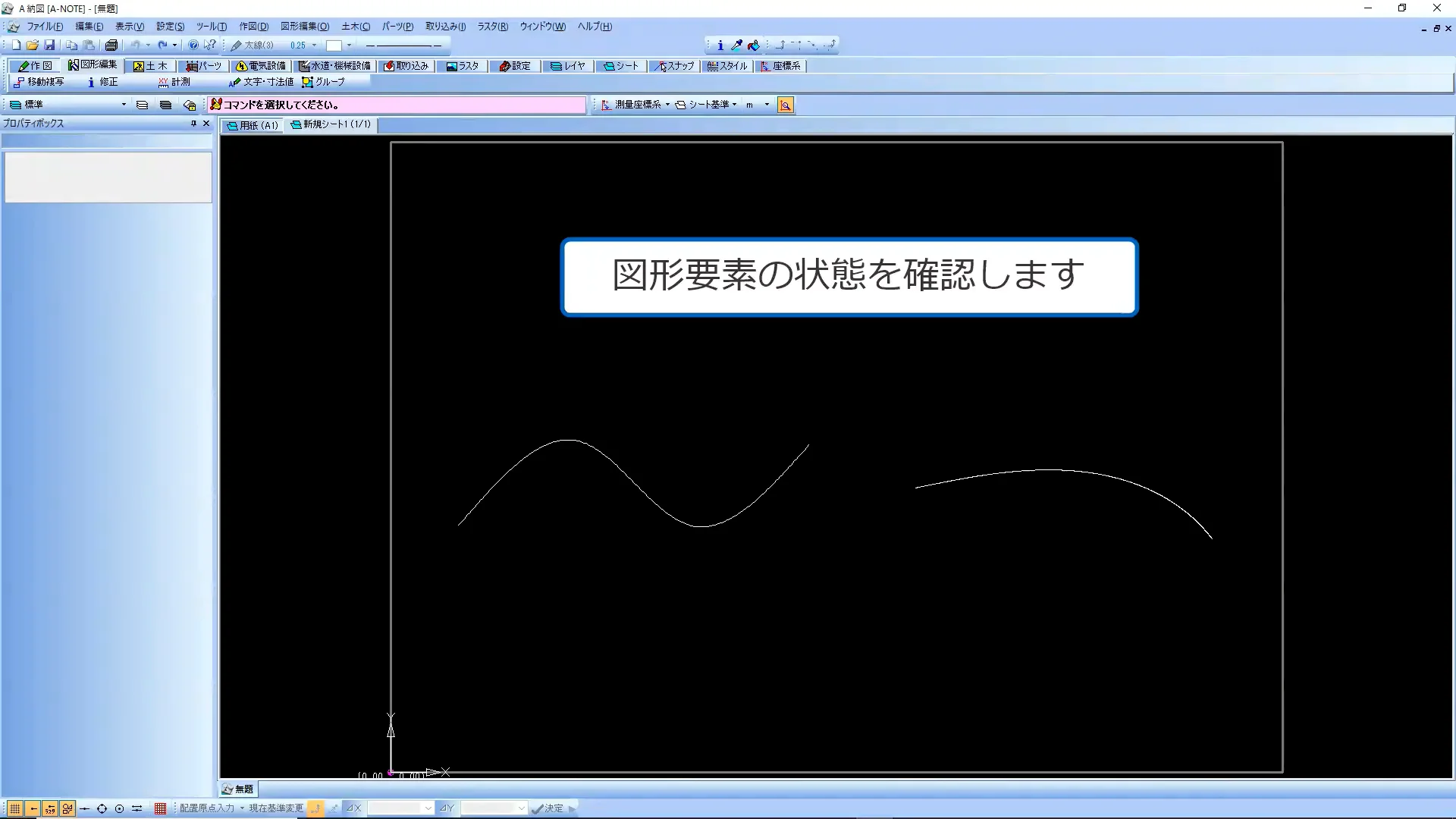1456x819 pixels.
Task: Open the 標準 layer dropdown
Action: pos(124,105)
